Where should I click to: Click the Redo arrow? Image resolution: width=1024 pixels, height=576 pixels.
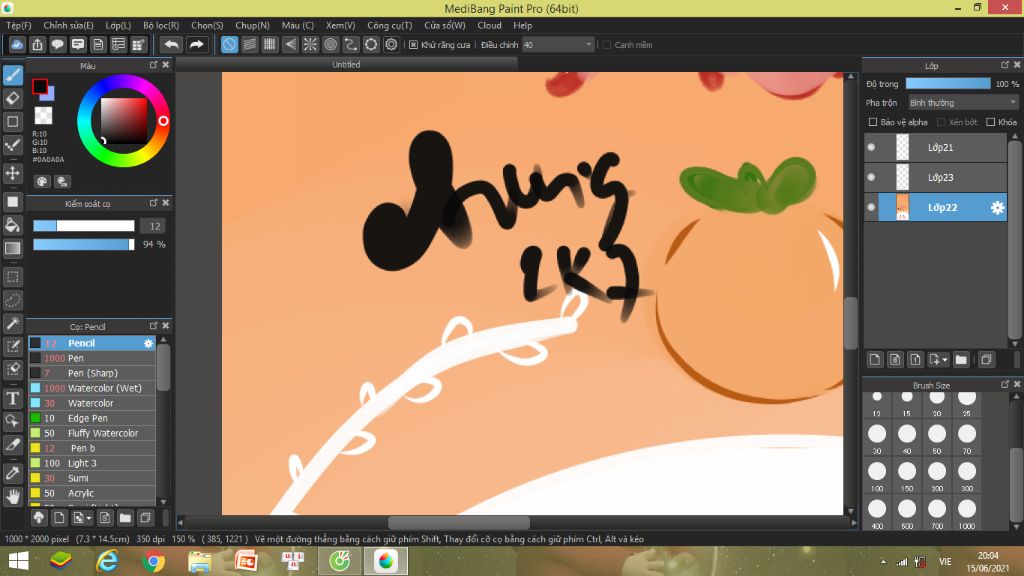(196, 44)
